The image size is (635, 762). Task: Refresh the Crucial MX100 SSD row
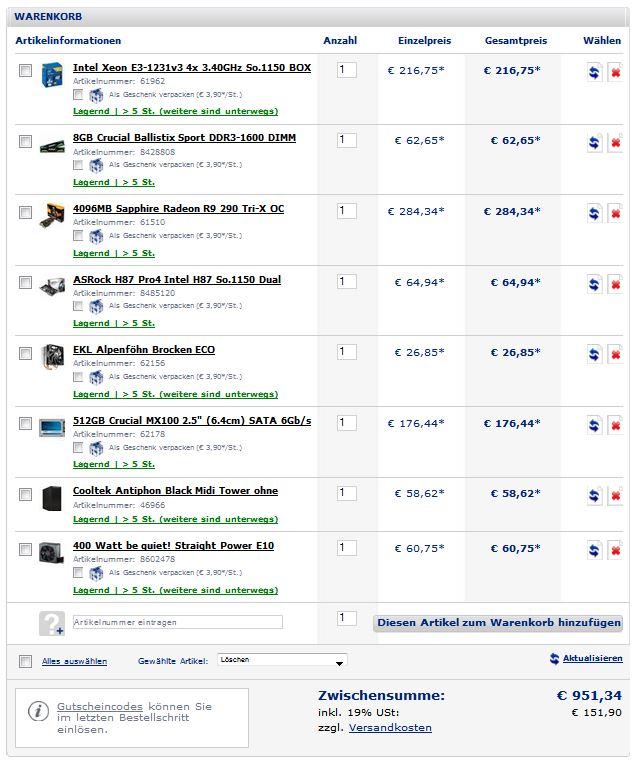click(x=594, y=426)
